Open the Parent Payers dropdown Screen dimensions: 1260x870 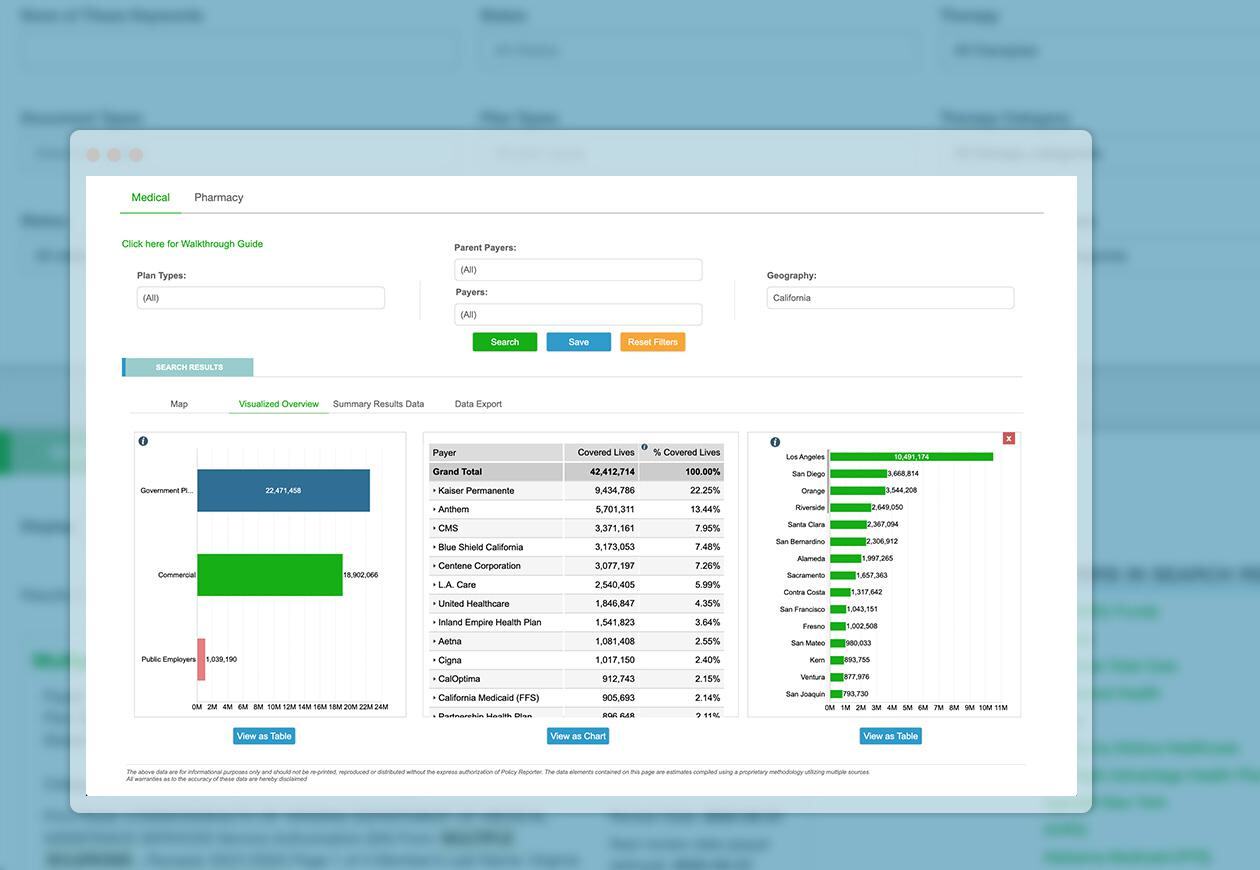pyautogui.click(x=578, y=269)
